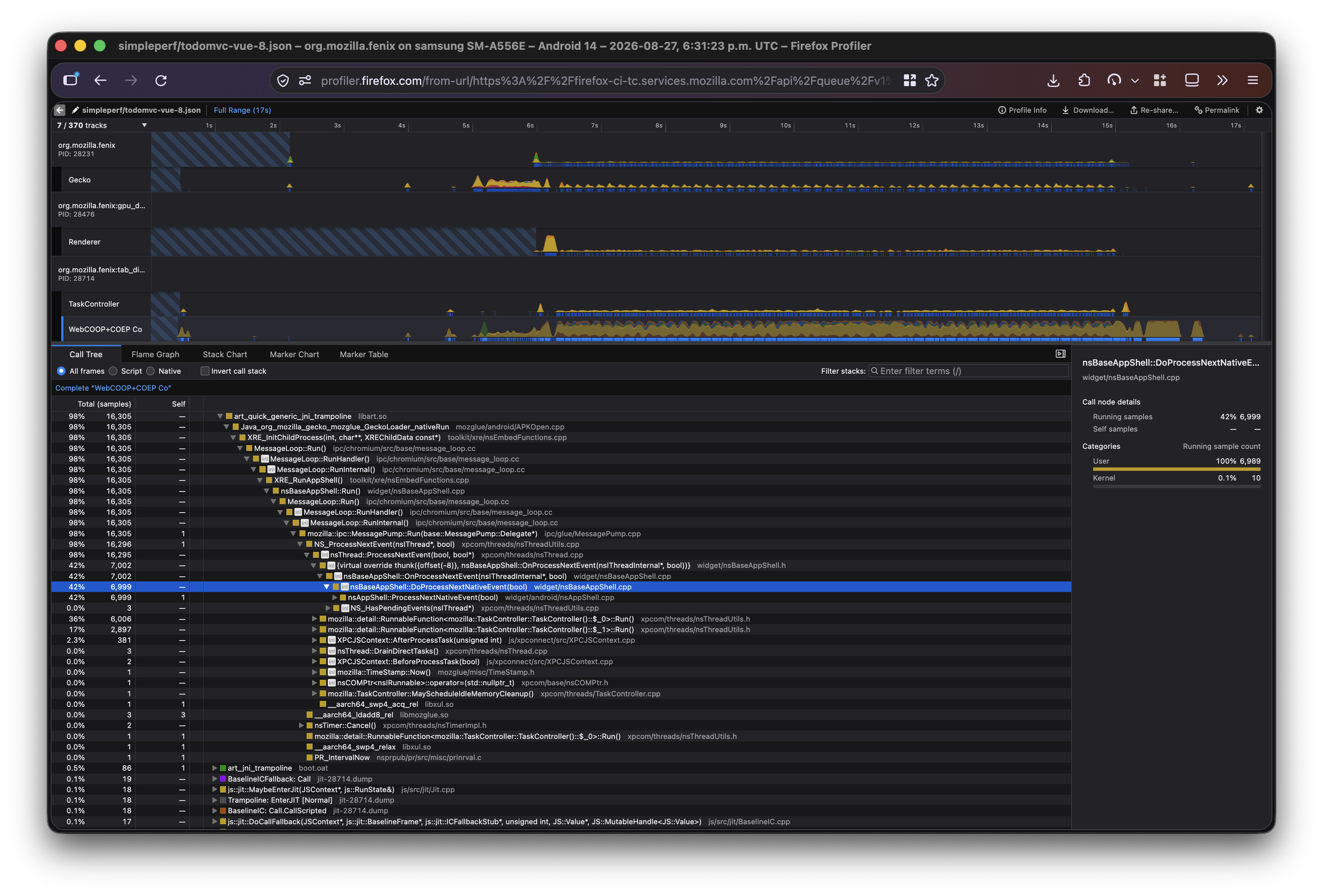The width and height of the screenshot is (1323, 896).
Task: Open the overflow chevrons in browser toolbar
Action: click(1222, 80)
